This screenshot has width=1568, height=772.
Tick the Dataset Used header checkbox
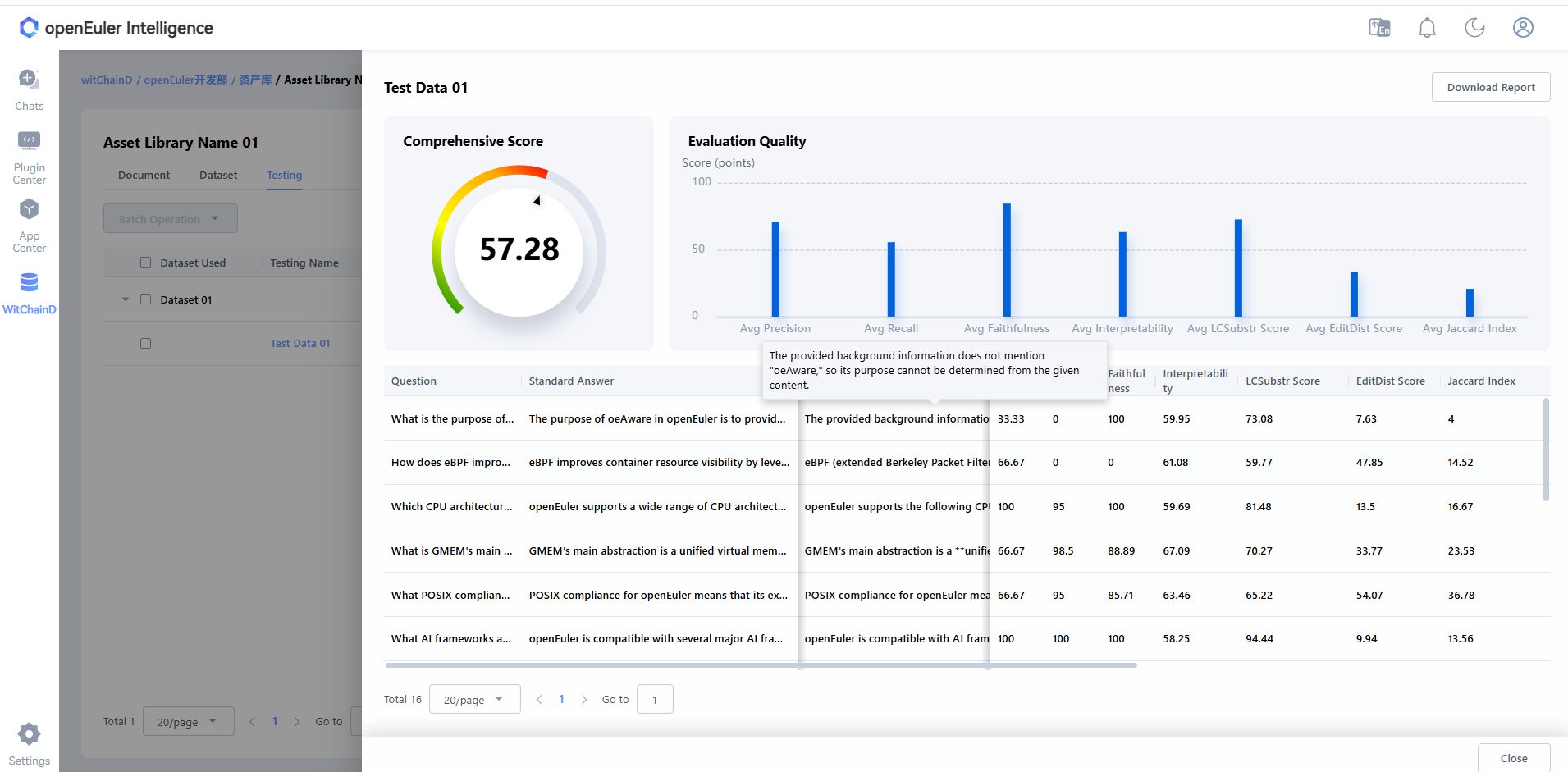145,263
